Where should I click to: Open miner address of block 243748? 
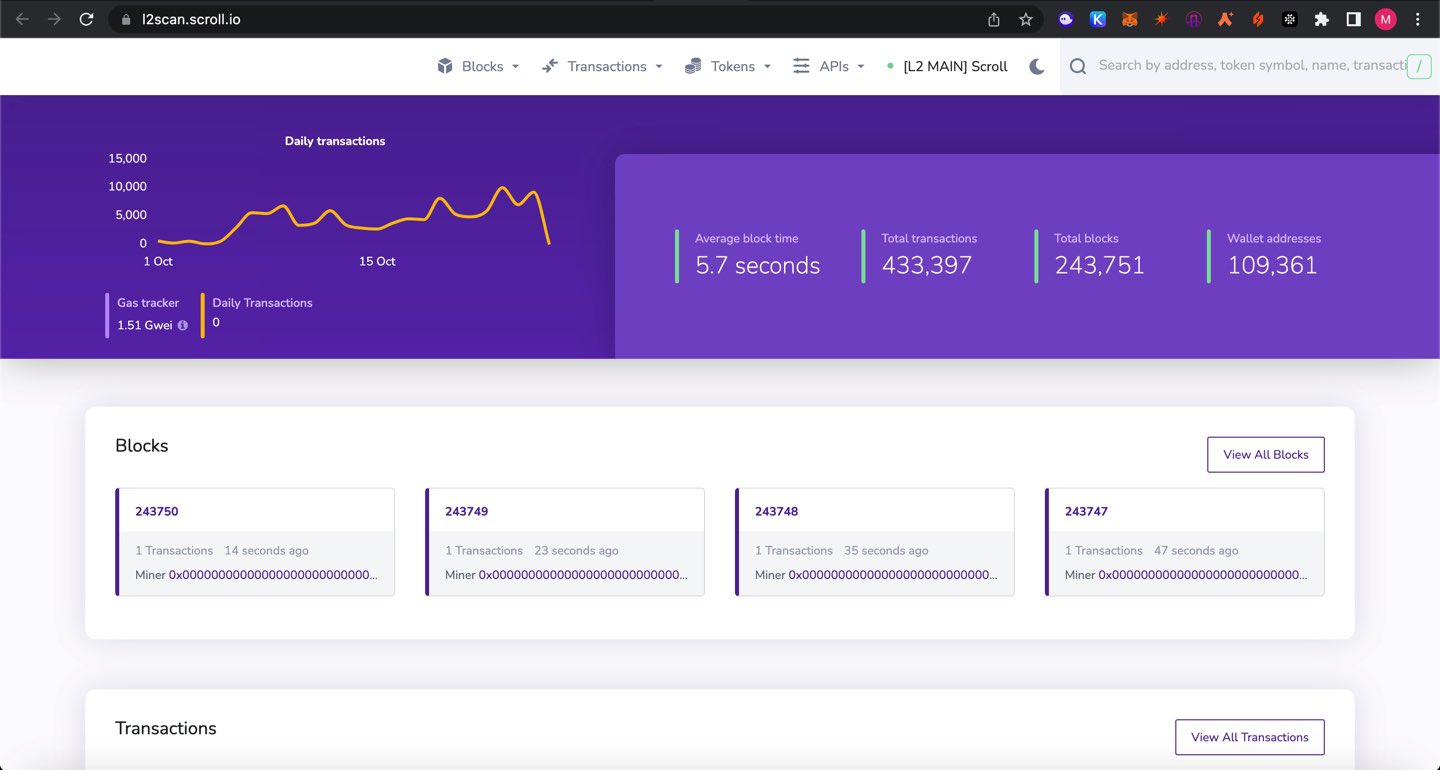(893, 575)
